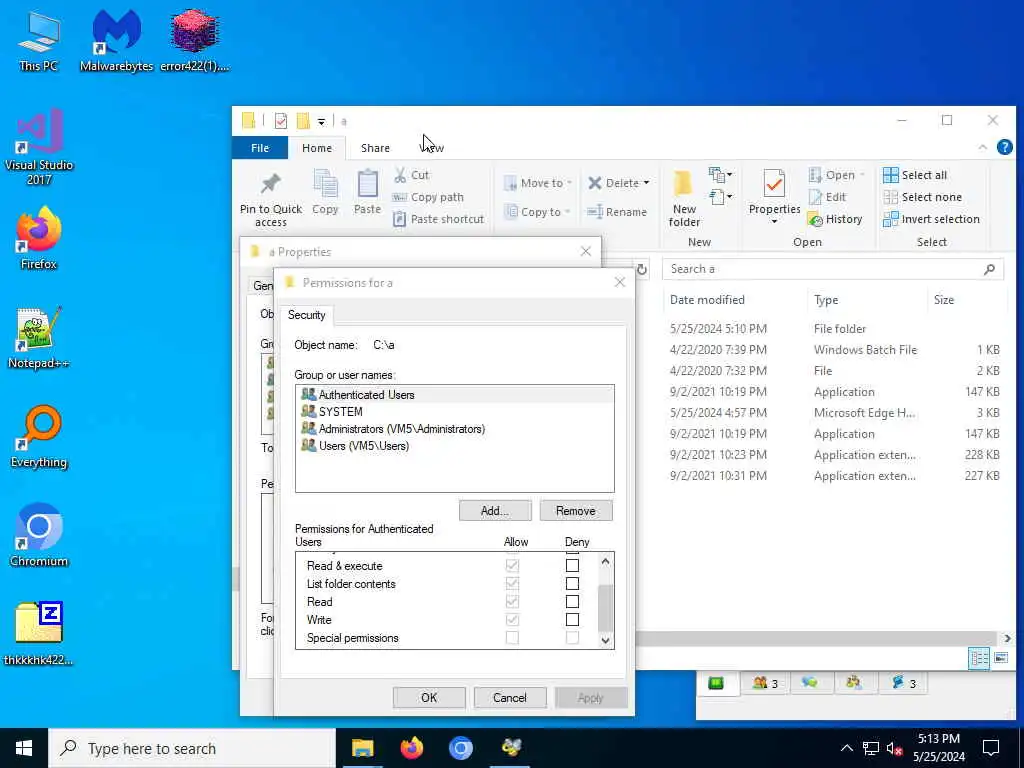Click OK in Permissions dialog
The width and height of the screenshot is (1024, 768).
click(429, 697)
